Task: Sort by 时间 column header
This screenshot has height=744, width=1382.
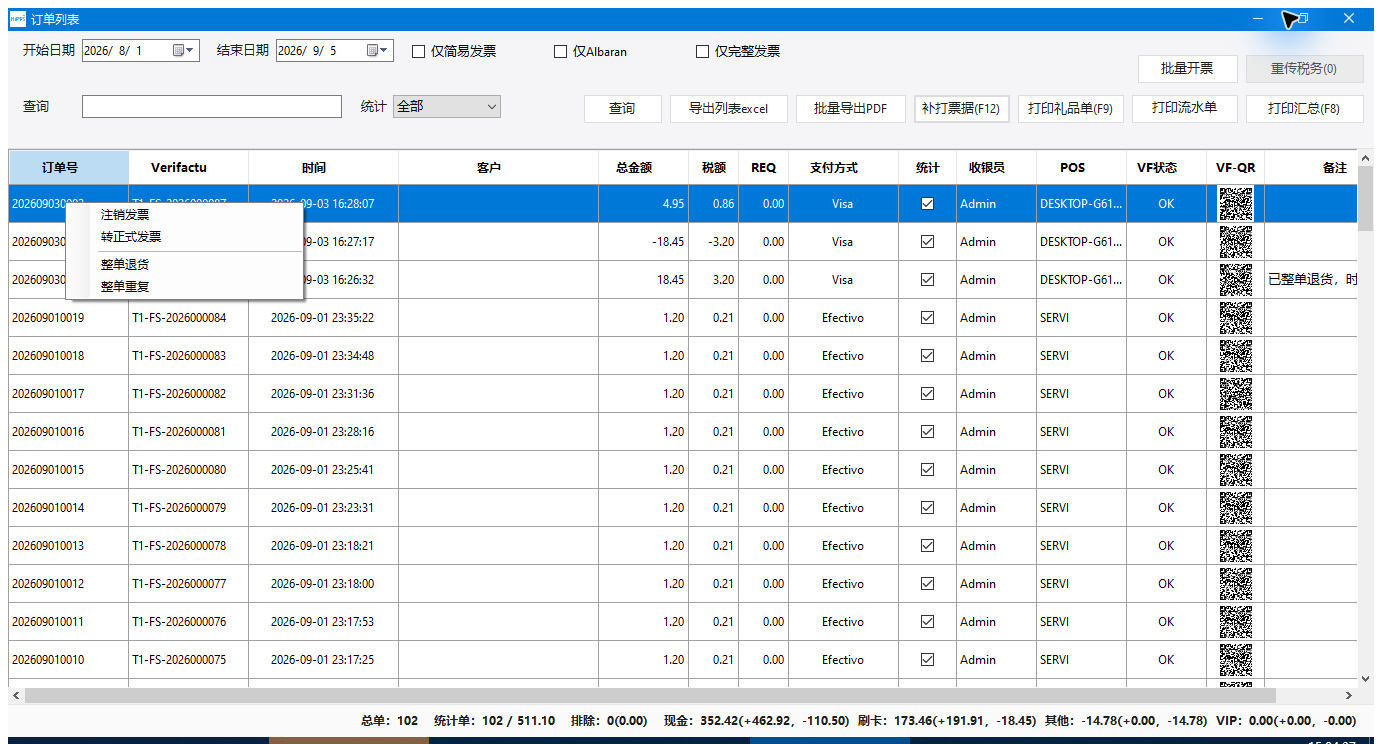Action: [323, 168]
